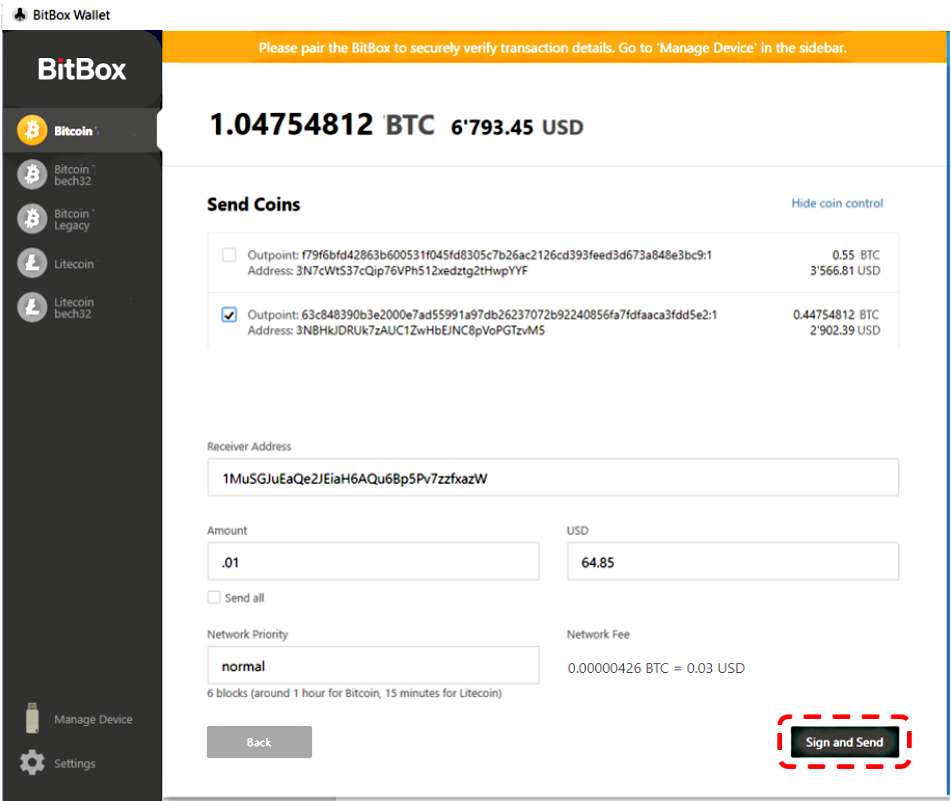Screen dimensions: 951x801
Task: Click address 3NBHkJDRUk7zAUC1ZwHbEJNC8pVoPGTzvM5
Action: [420, 330]
